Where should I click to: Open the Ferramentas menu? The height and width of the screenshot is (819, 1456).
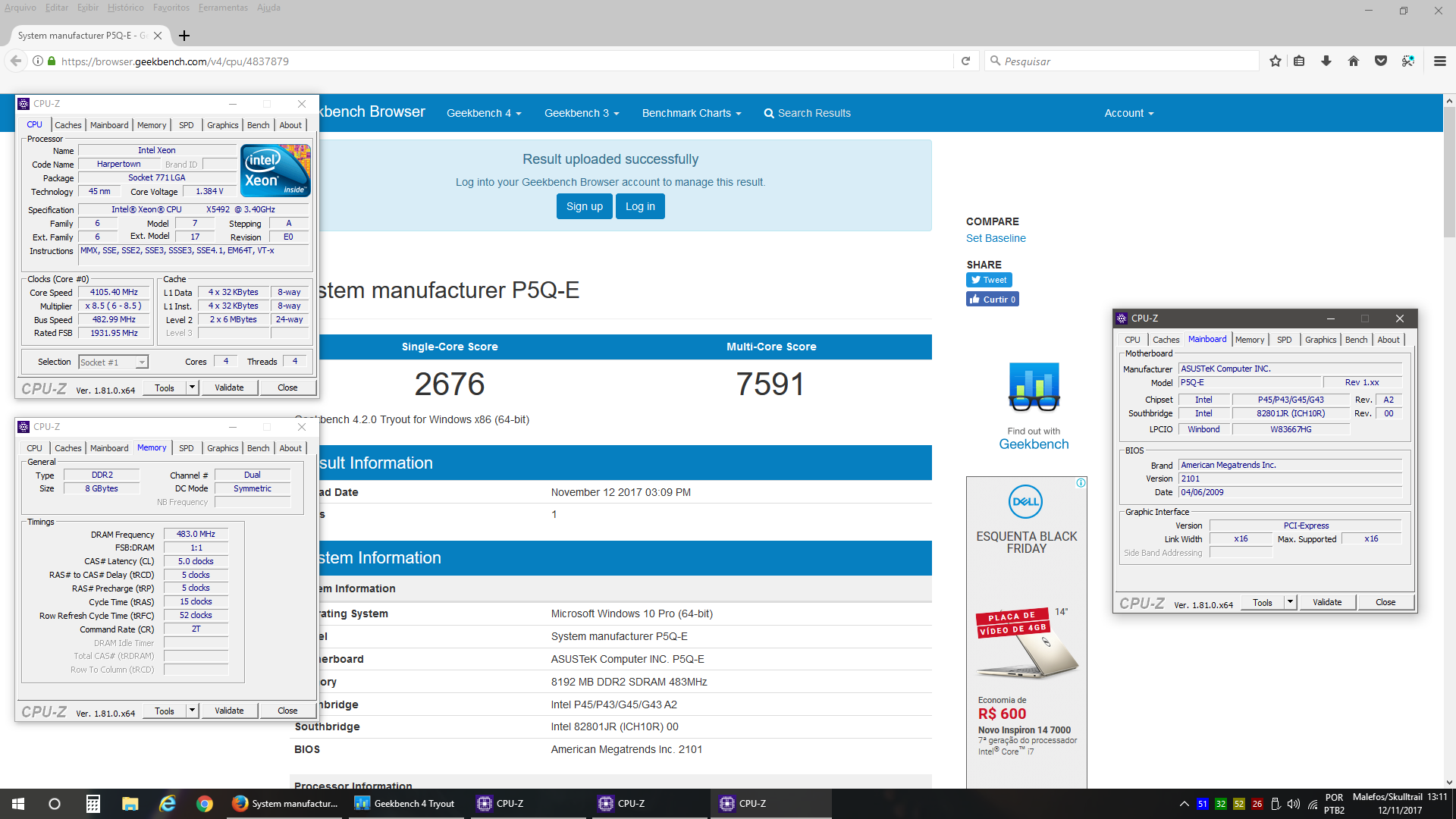[223, 8]
